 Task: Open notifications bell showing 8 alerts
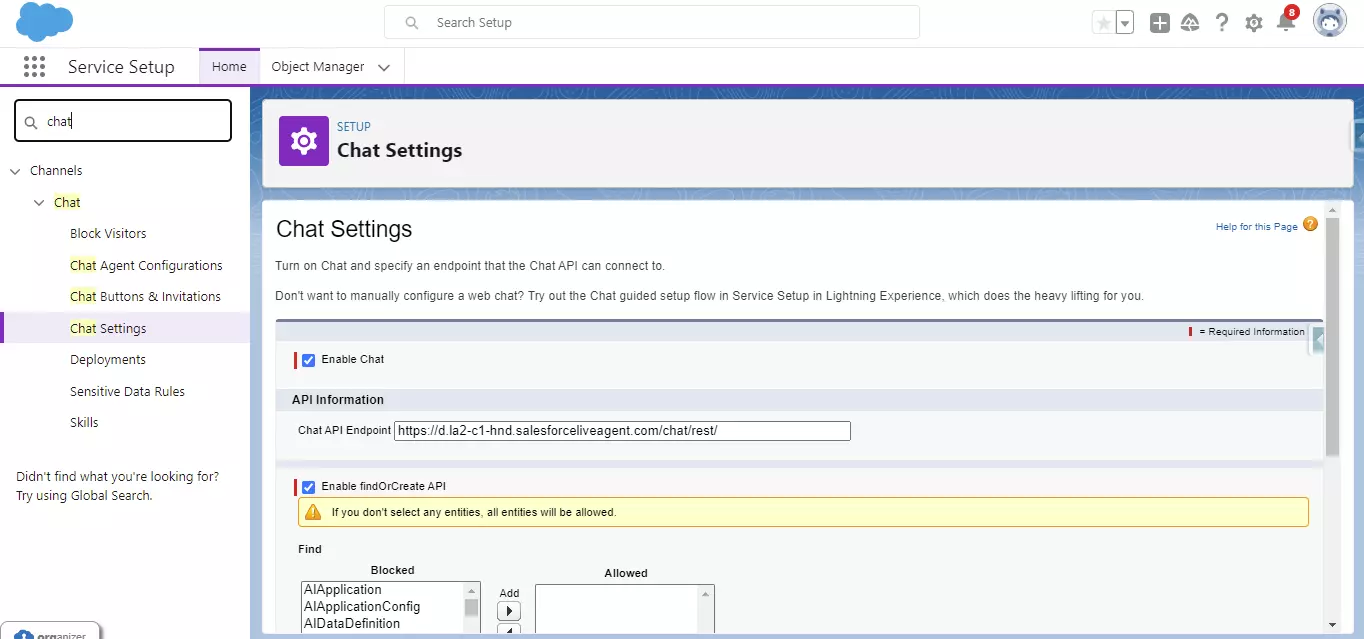(1285, 21)
